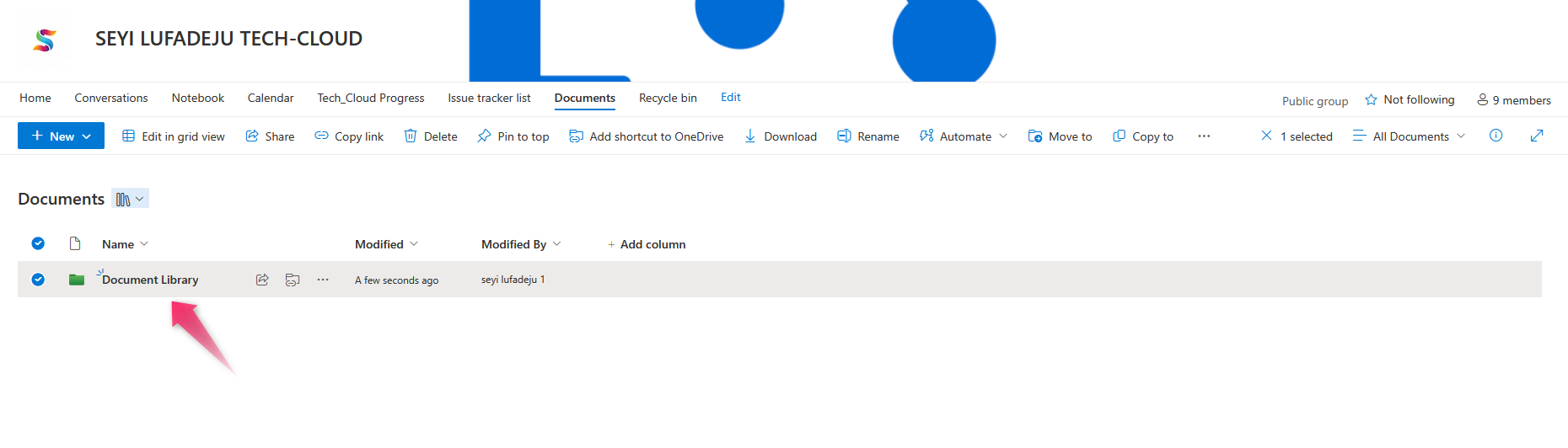Open the Tech_Cloud Progress tab
The height and width of the screenshot is (448, 1568).
coord(371,98)
